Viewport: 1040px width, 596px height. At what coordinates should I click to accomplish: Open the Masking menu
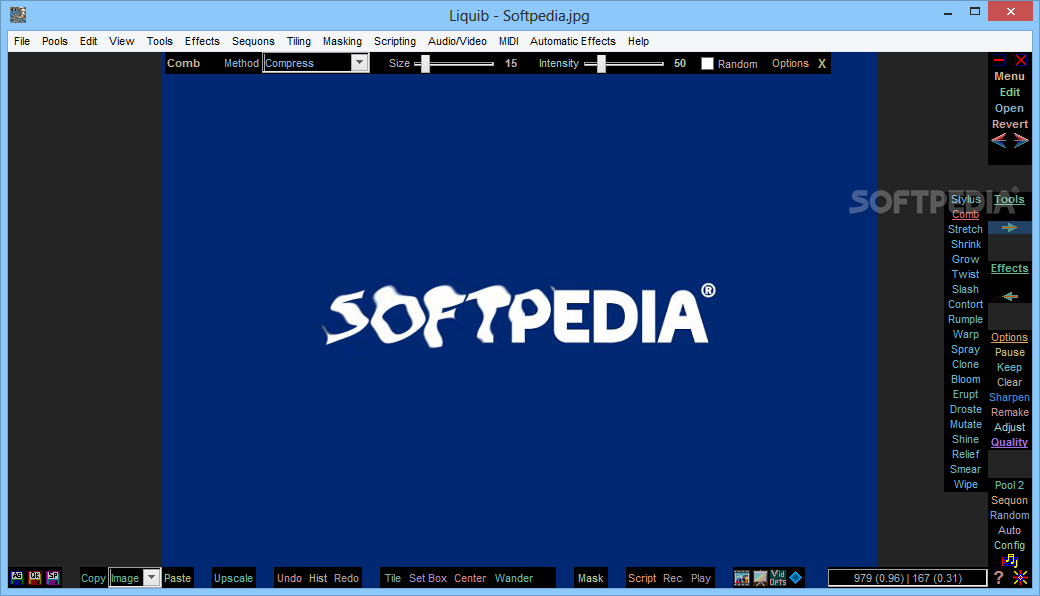(342, 41)
